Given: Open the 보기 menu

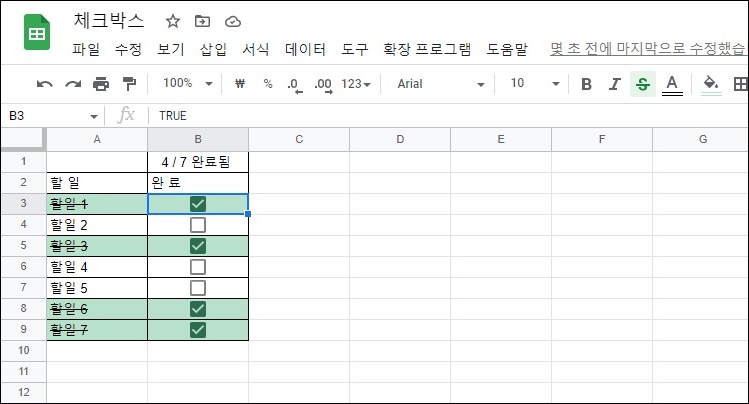Looking at the screenshot, I should click(x=171, y=49).
